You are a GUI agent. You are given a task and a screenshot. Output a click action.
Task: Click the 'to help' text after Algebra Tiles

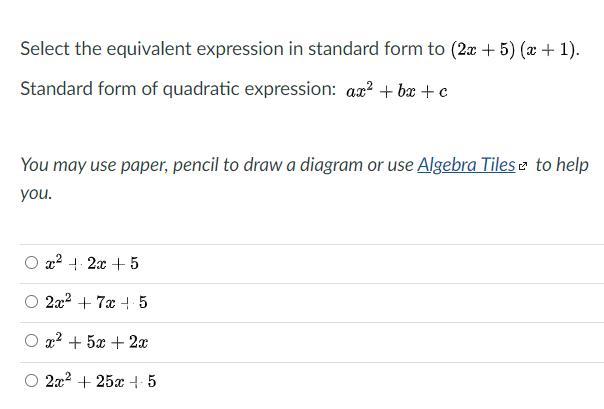pyautogui.click(x=562, y=165)
